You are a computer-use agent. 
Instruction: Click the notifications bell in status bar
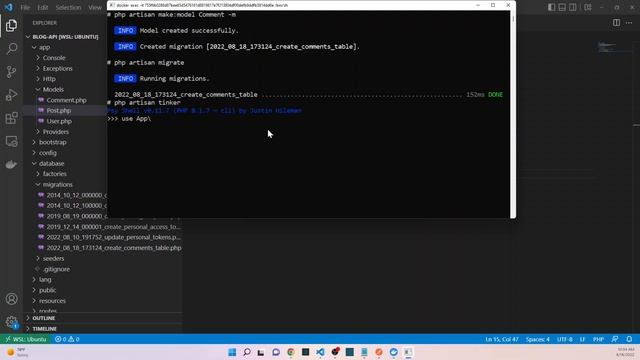click(x=629, y=339)
